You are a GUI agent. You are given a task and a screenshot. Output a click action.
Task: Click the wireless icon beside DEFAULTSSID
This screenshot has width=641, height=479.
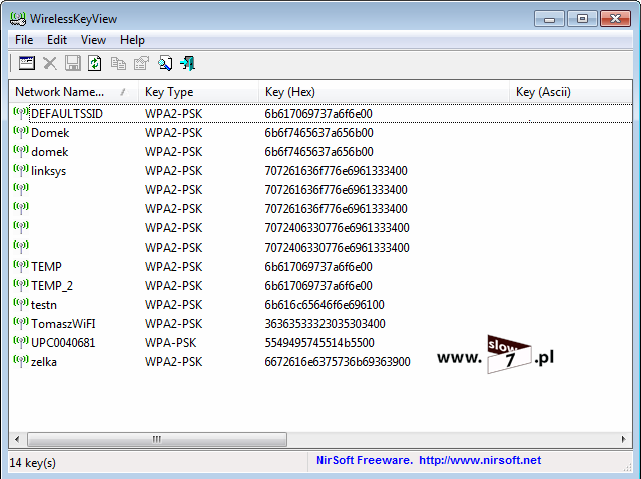coord(21,113)
